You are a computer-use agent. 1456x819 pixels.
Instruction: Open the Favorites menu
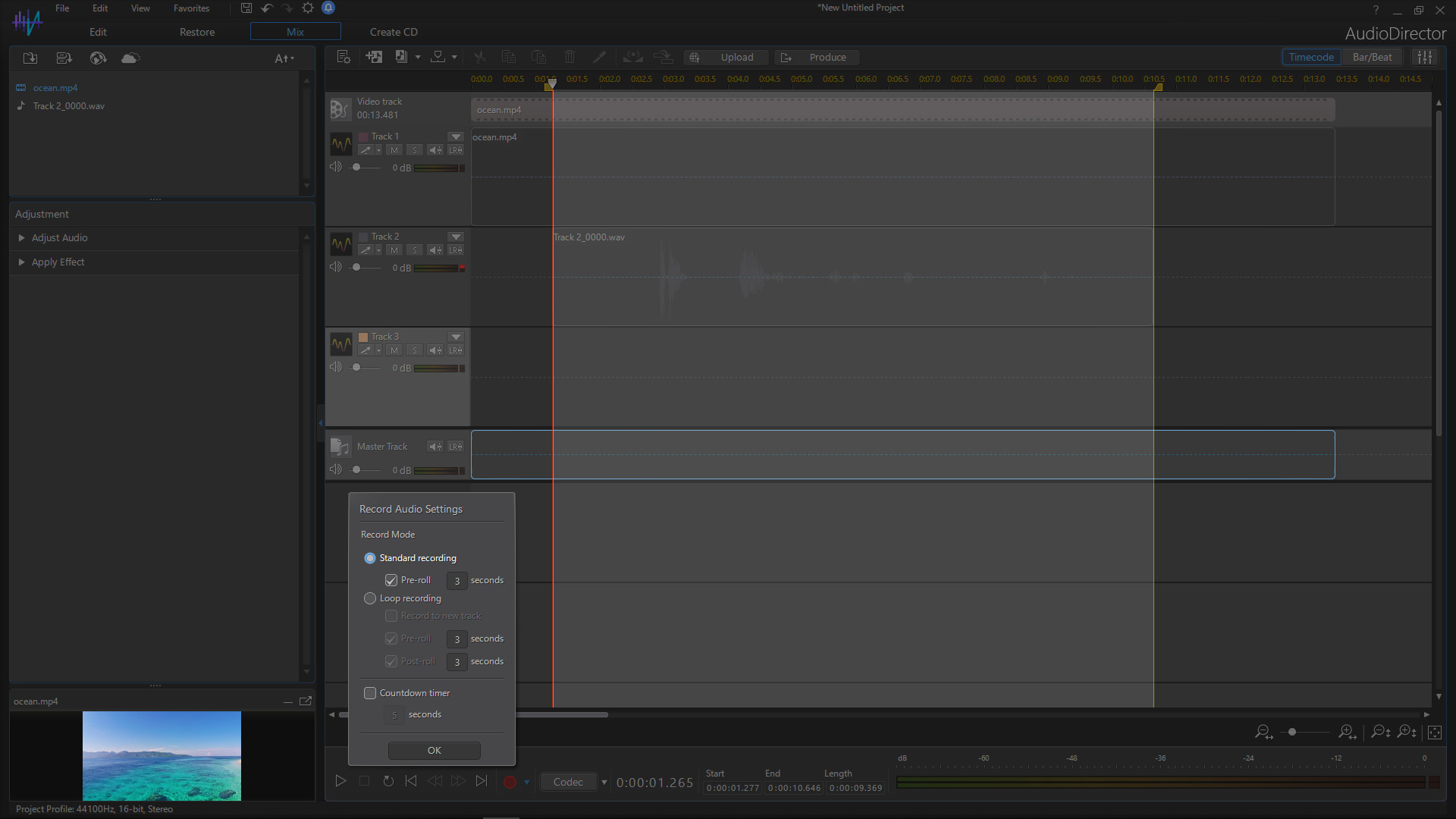coord(191,8)
